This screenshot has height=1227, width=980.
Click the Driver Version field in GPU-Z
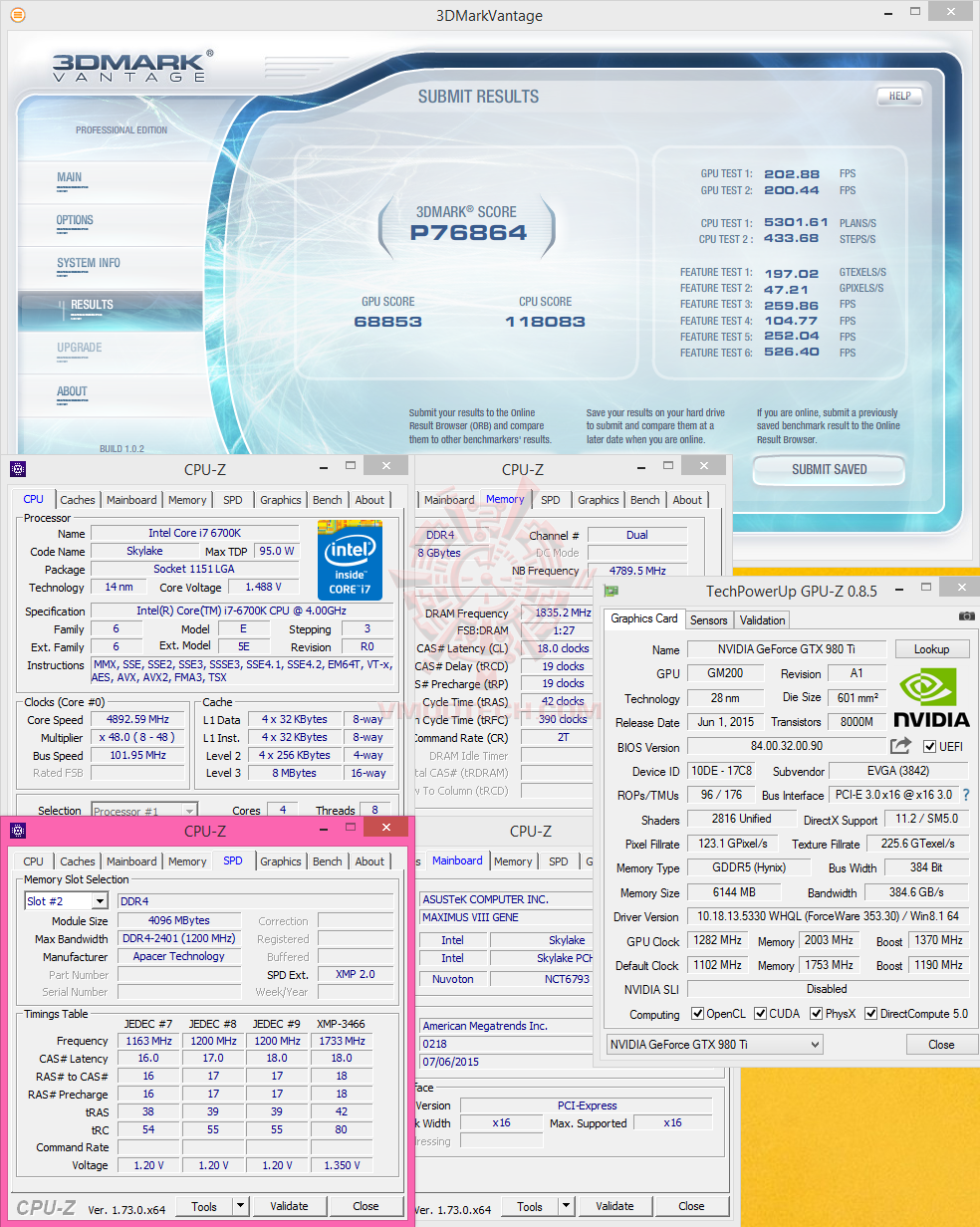[828, 916]
